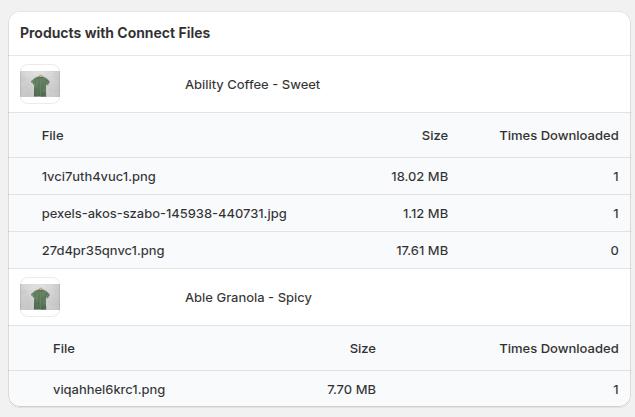This screenshot has height=417, width=635.
Task: Open the Able Granola - Spicy product
Action: coord(248,298)
